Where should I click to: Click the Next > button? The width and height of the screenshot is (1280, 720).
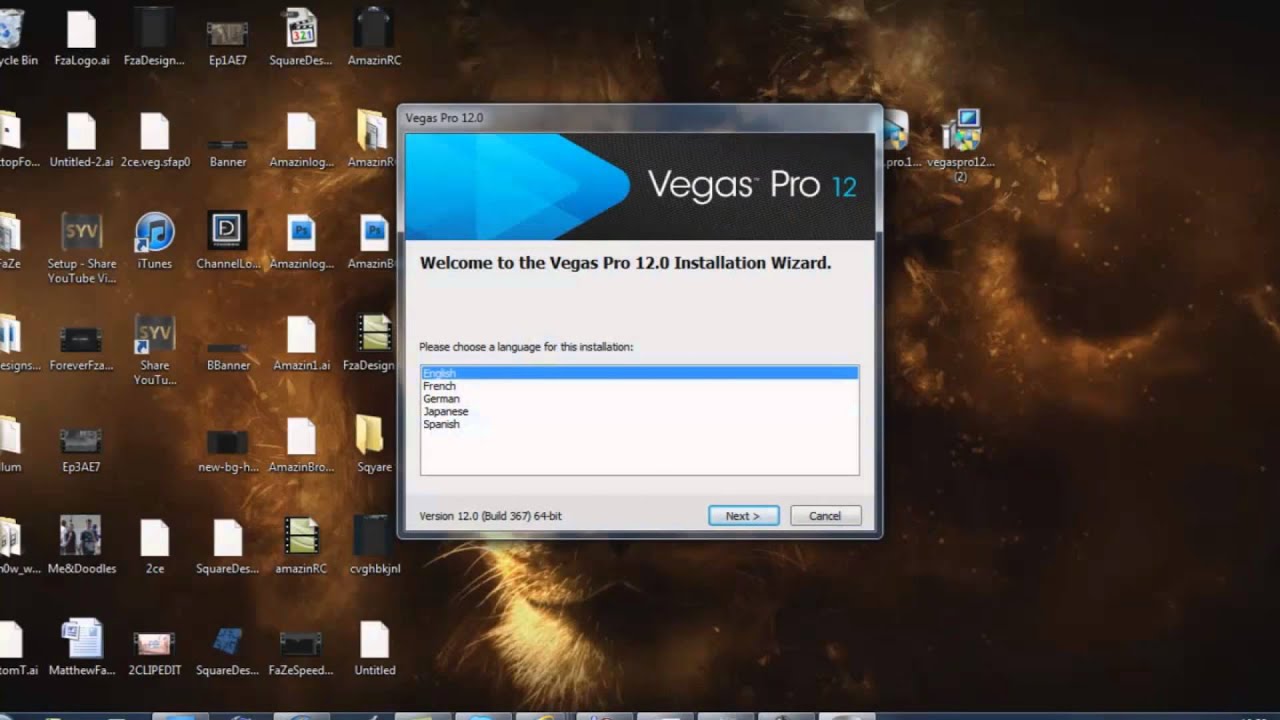click(x=743, y=516)
